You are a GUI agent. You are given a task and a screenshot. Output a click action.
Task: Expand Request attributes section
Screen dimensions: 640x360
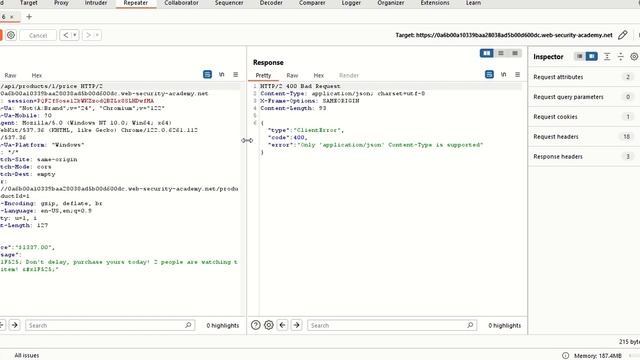pyautogui.click(x=584, y=77)
